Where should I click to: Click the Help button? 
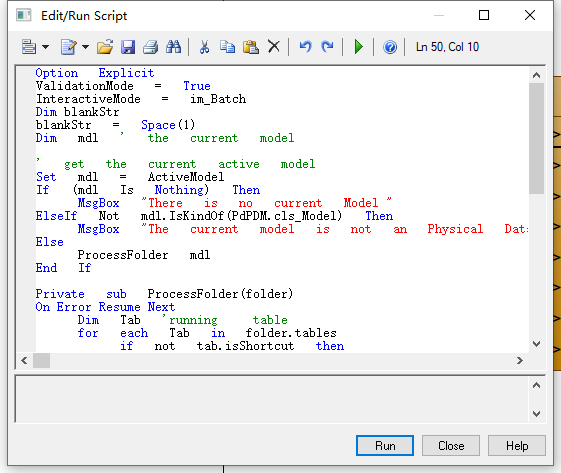(517, 446)
